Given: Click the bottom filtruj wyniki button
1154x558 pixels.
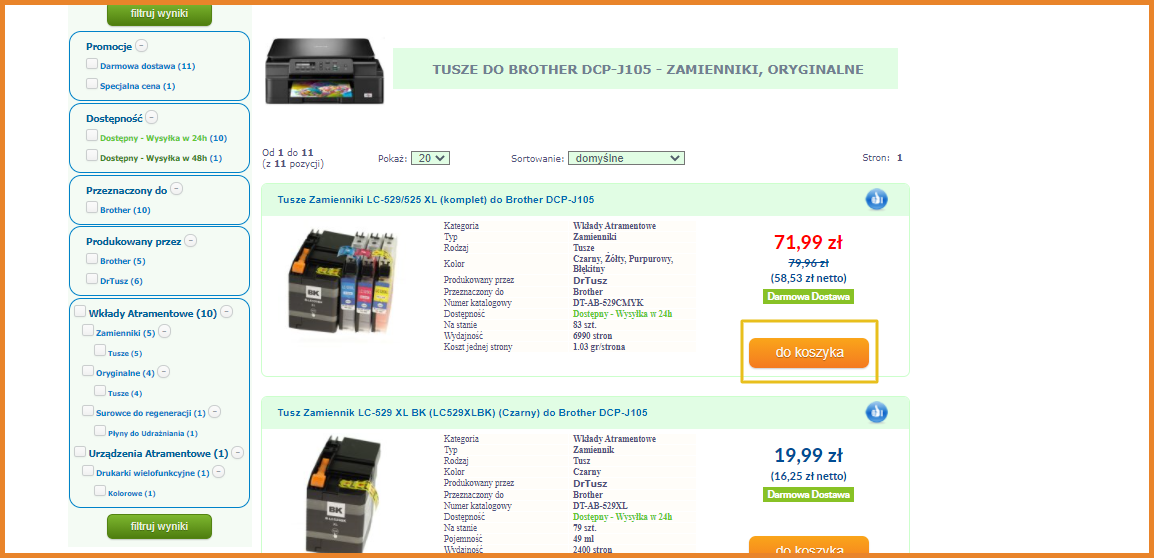Looking at the screenshot, I should tap(159, 526).
